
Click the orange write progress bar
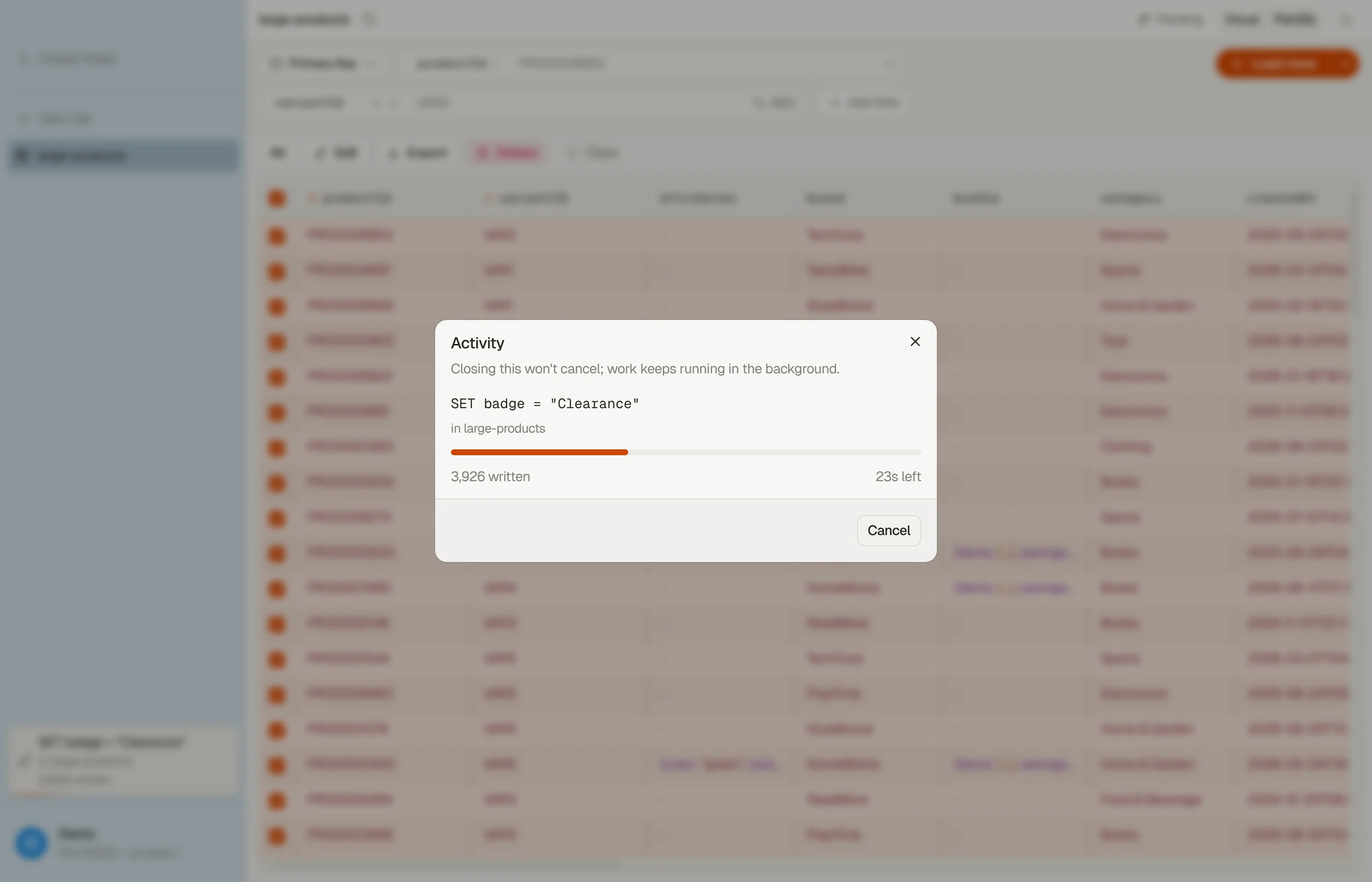click(686, 452)
